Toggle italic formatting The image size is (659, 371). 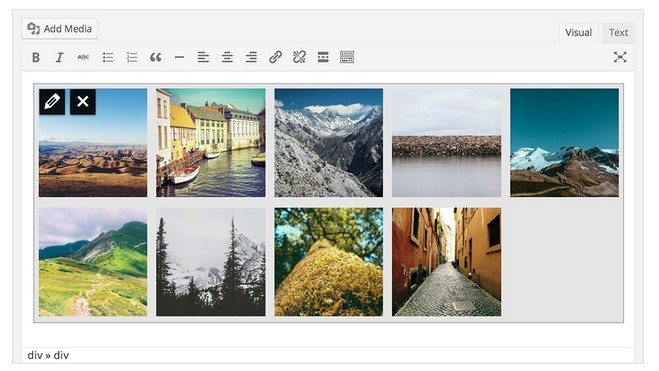point(60,57)
